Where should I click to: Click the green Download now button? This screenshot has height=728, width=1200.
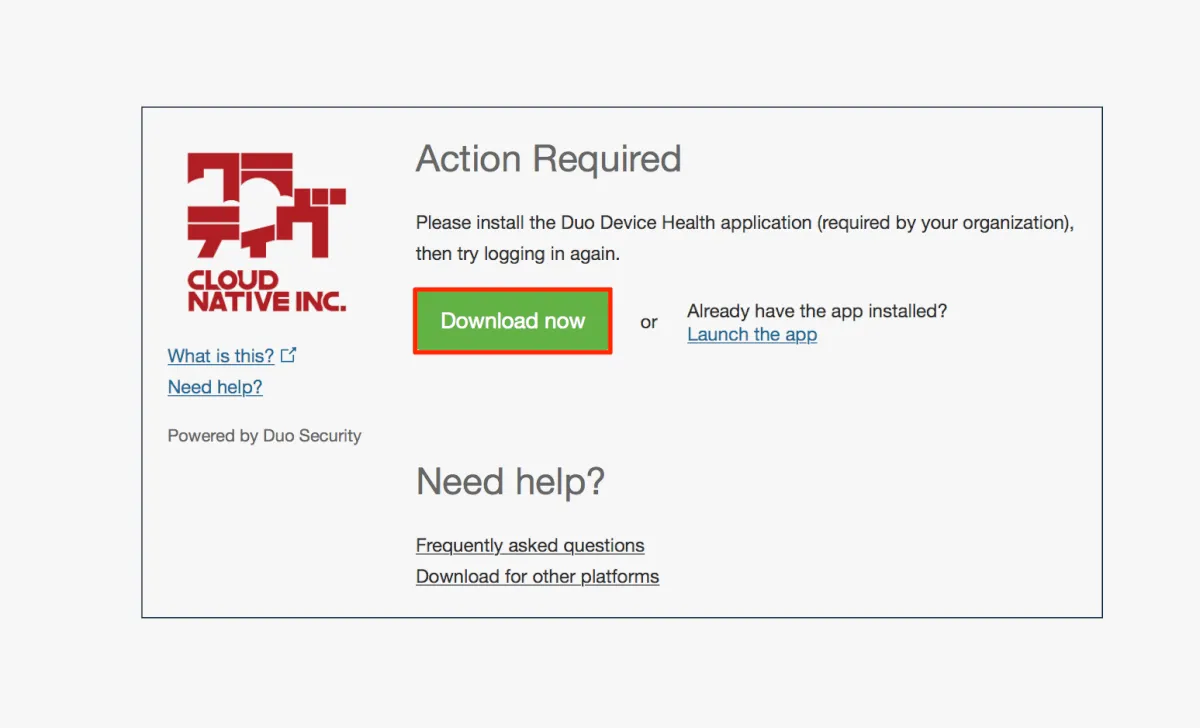click(x=512, y=321)
